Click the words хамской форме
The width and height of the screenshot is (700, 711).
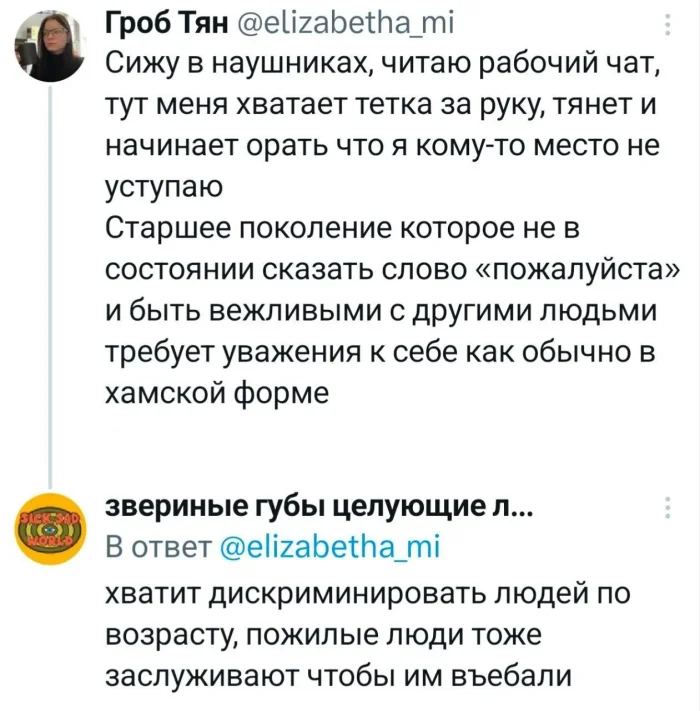click(x=216, y=394)
